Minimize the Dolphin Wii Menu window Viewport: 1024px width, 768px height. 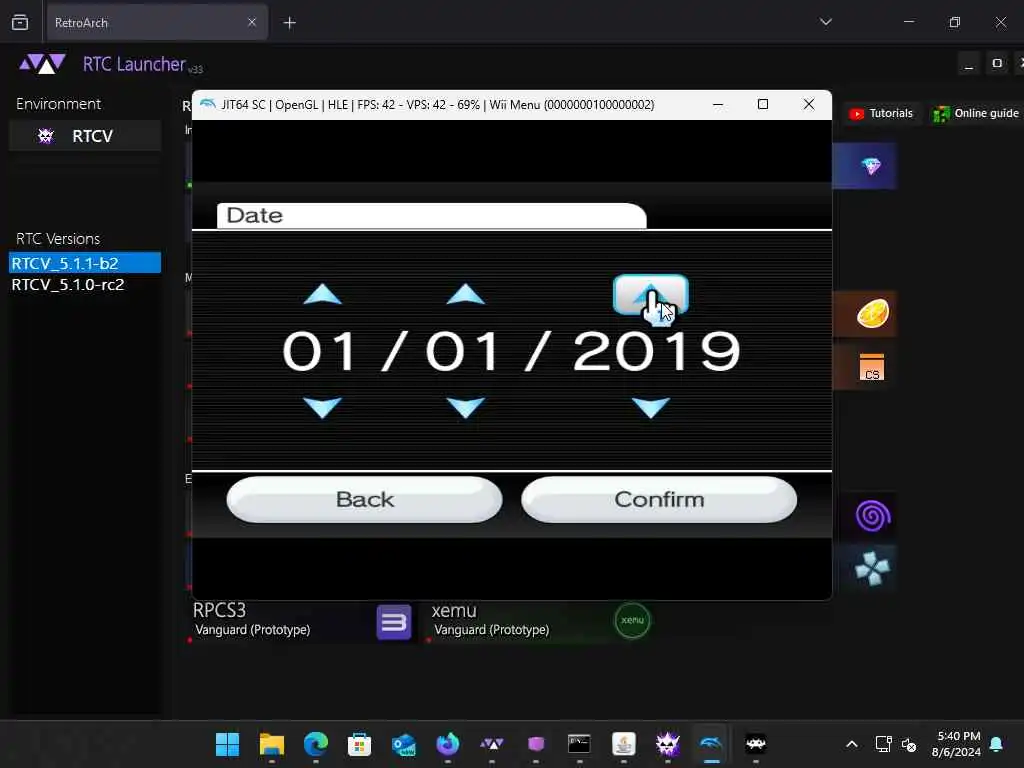(x=718, y=104)
